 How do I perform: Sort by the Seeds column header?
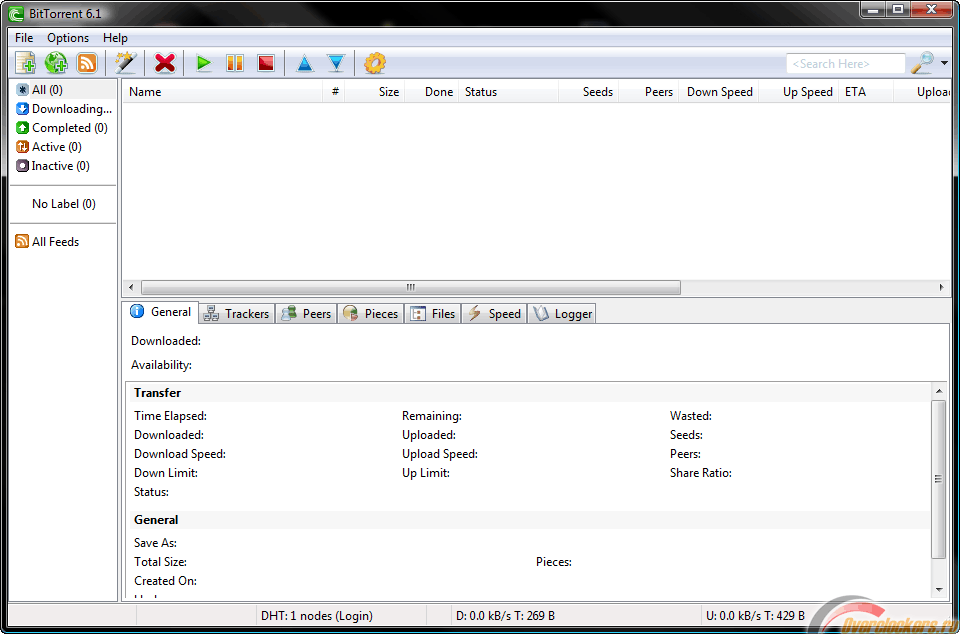(589, 92)
